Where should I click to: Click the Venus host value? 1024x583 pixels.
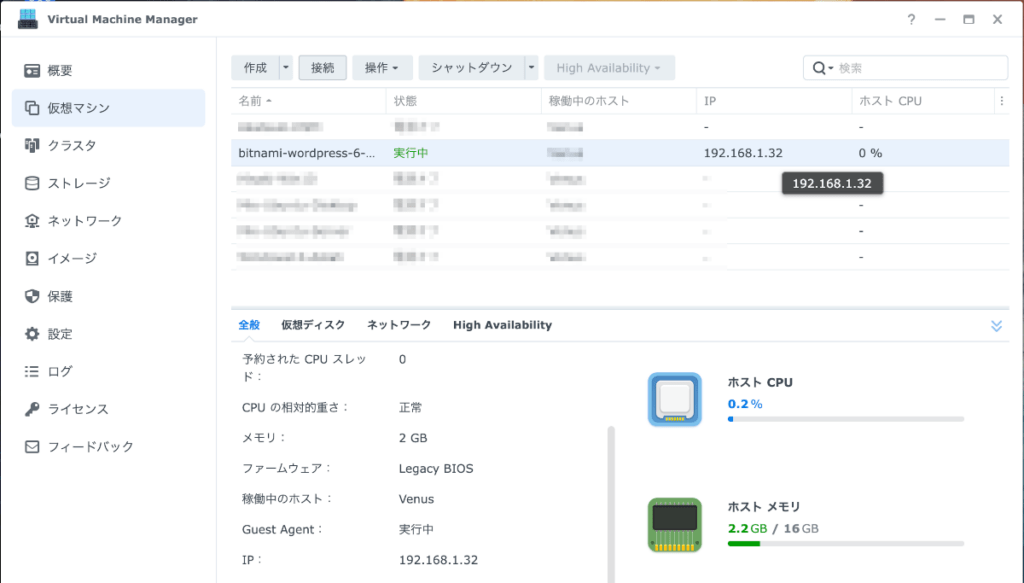coord(416,499)
